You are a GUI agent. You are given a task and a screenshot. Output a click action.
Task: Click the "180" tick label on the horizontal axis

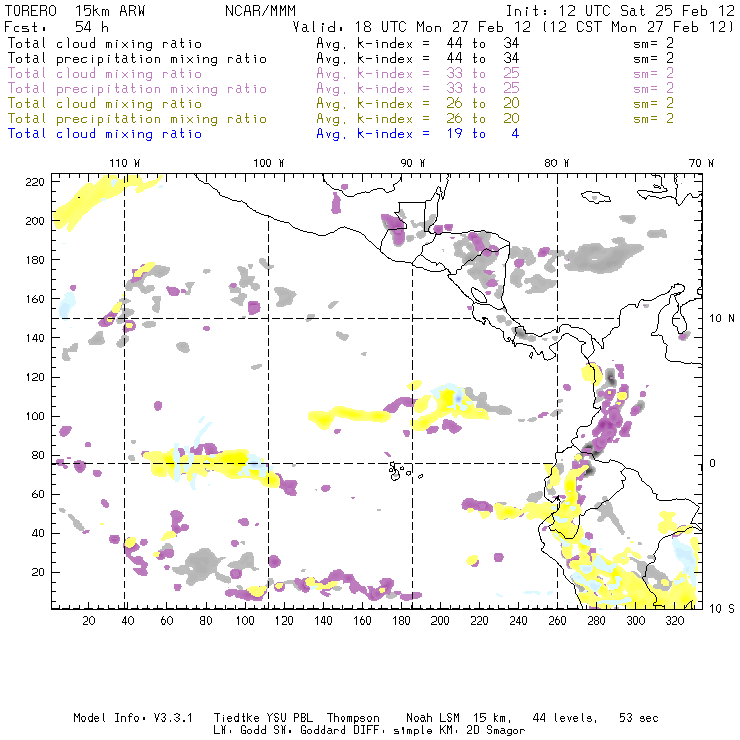tap(401, 621)
